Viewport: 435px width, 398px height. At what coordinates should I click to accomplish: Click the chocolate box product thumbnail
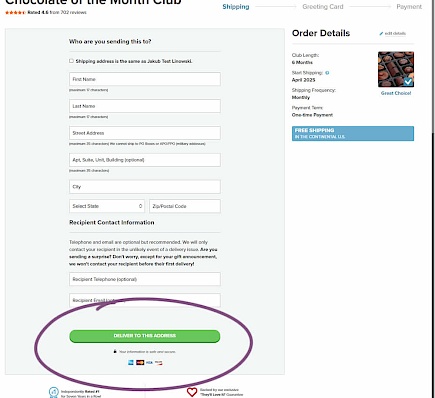[396, 69]
